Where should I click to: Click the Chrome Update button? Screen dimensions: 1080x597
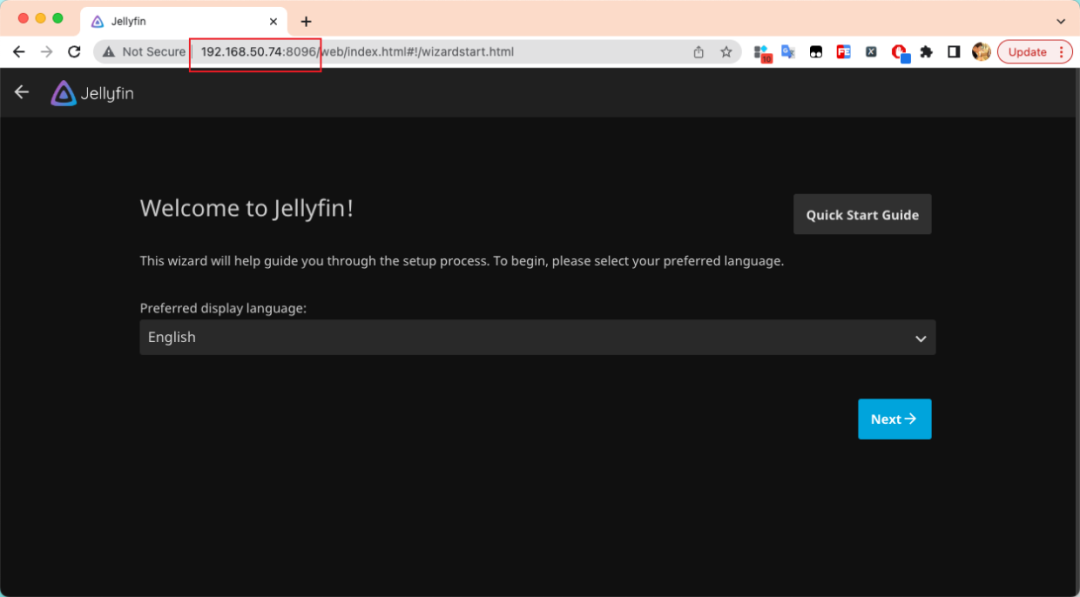click(1035, 52)
